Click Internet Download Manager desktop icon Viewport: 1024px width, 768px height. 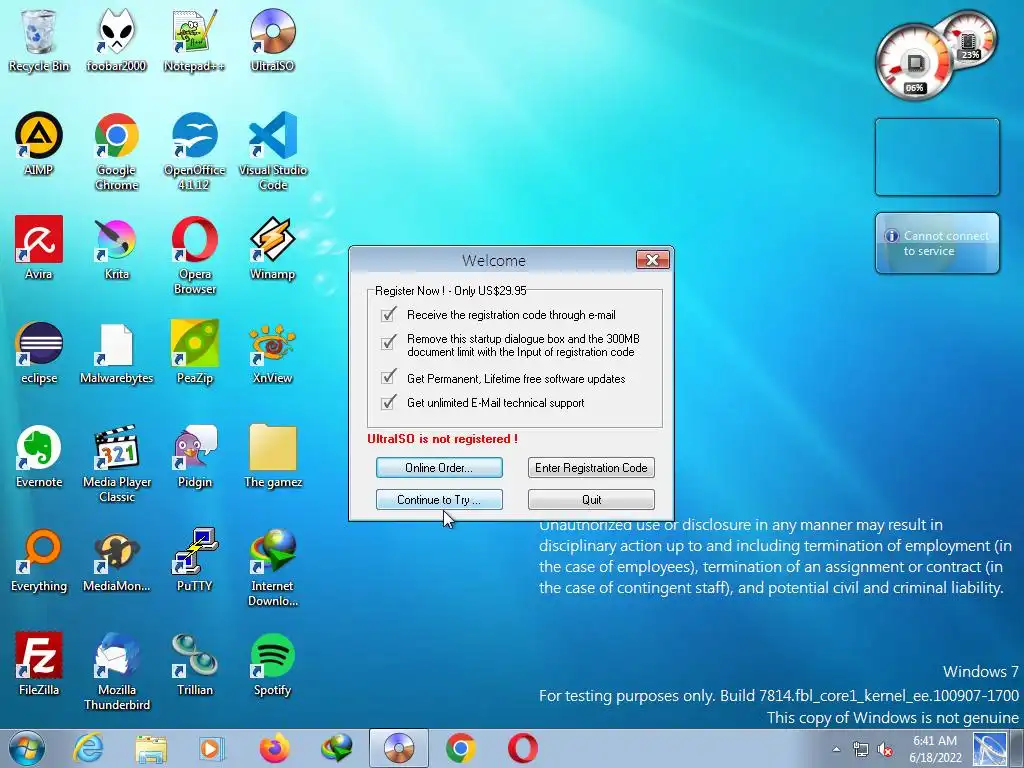(x=272, y=568)
